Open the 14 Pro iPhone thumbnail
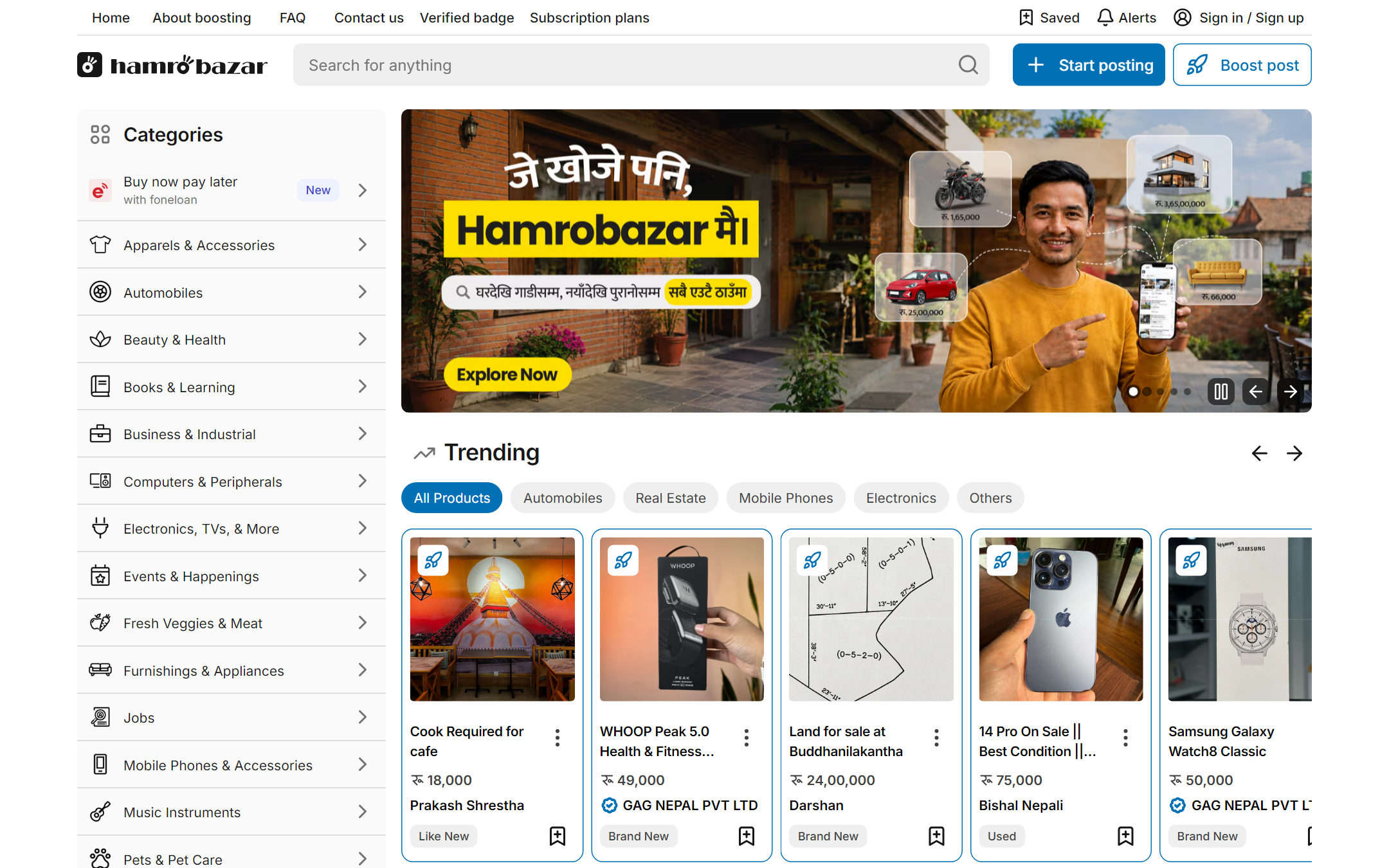 coord(1061,619)
